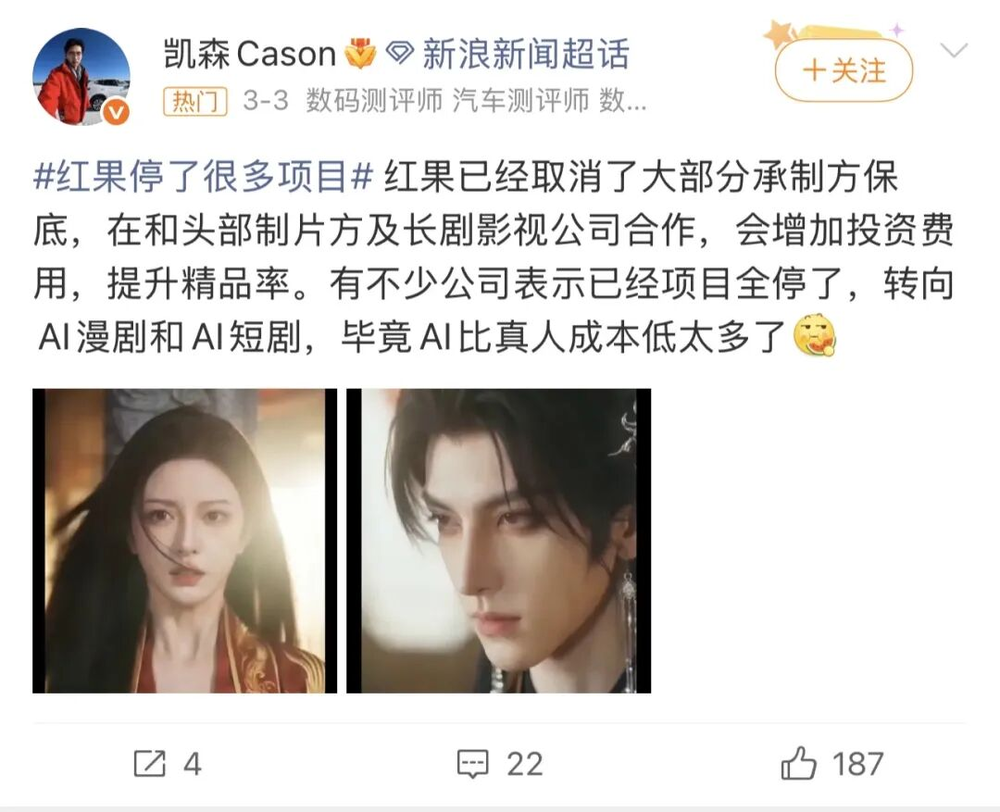Click the membership crown badge icon
Image resolution: width=1000 pixels, height=812 pixels.
(x=360, y=54)
